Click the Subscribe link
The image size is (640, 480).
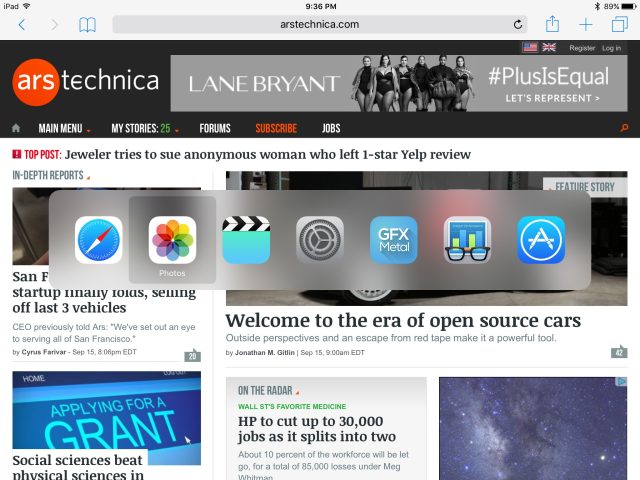[x=276, y=129]
